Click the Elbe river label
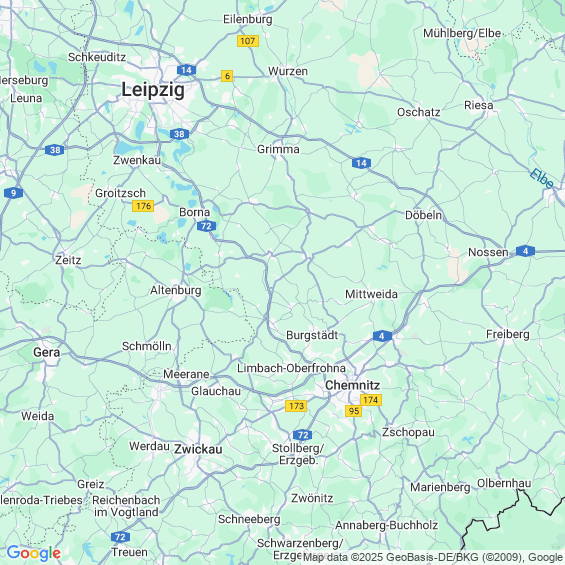Image resolution: width=565 pixels, height=565 pixels. click(542, 178)
